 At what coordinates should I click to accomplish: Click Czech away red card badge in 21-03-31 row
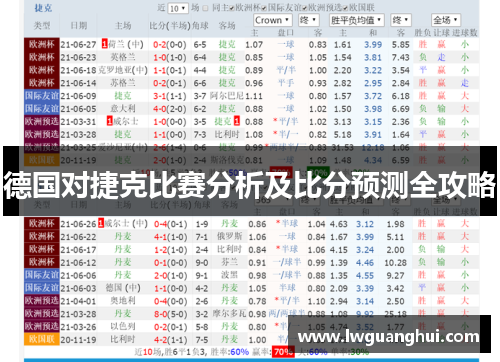[236, 121]
